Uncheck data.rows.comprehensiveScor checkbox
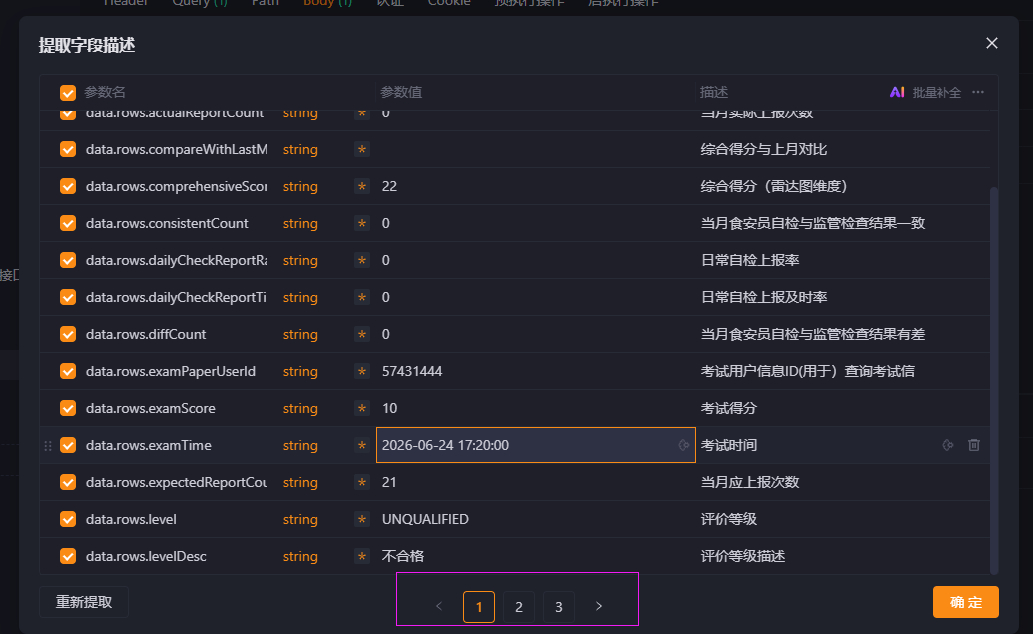This screenshot has width=1033, height=634. (x=68, y=187)
